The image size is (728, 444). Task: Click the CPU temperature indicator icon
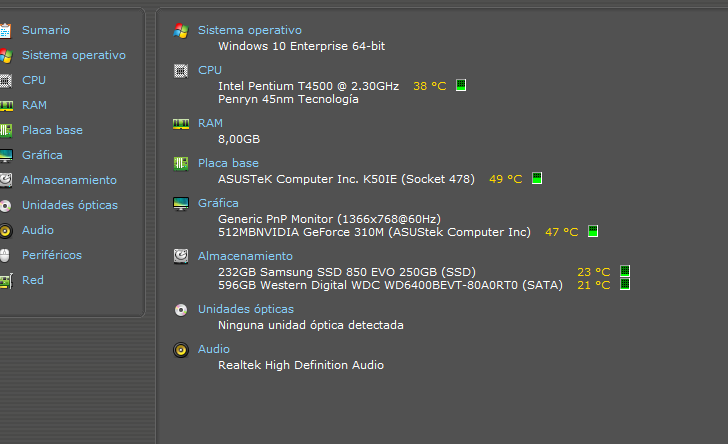coord(461,85)
